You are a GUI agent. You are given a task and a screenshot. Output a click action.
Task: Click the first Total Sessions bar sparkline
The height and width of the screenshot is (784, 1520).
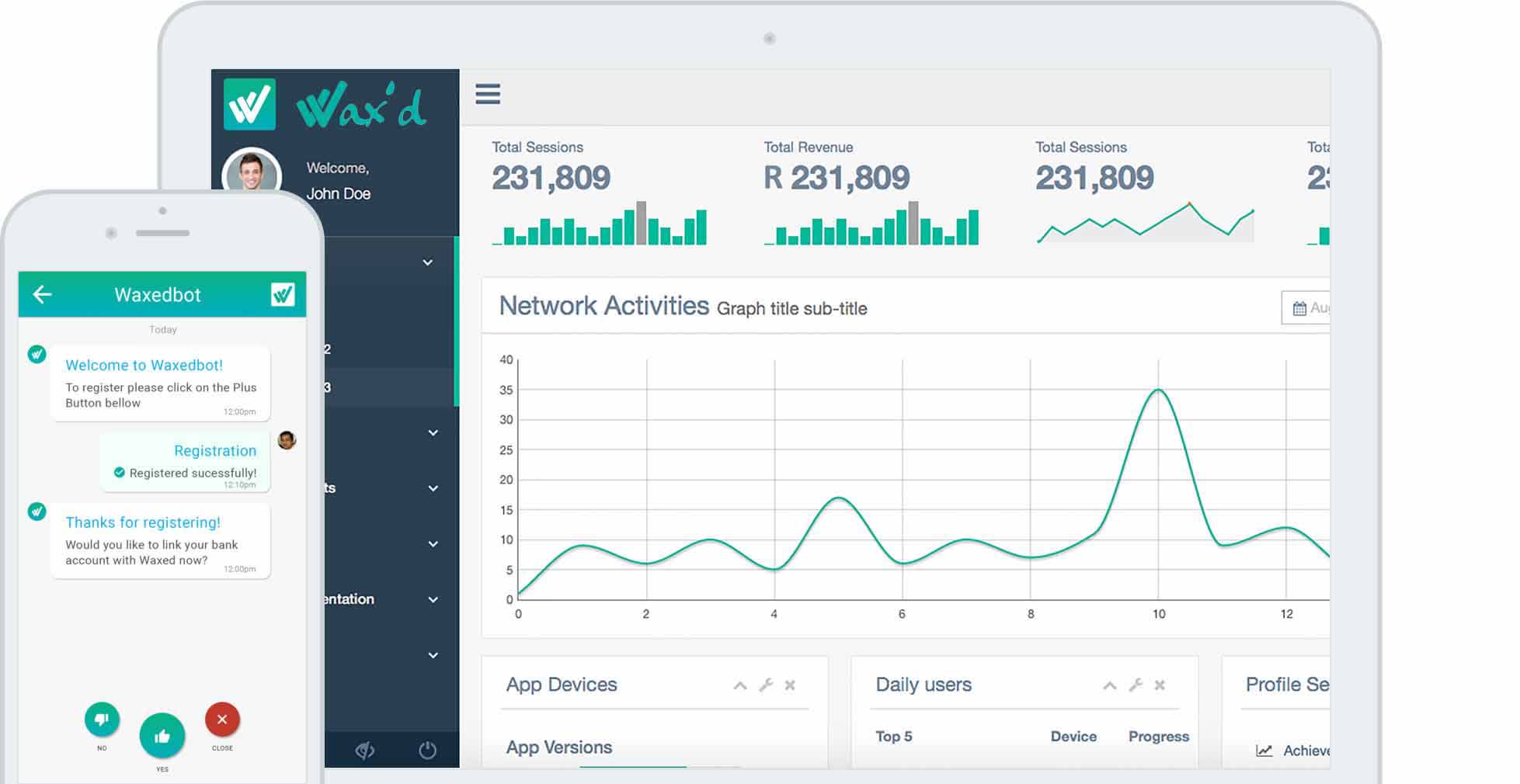(x=600, y=224)
